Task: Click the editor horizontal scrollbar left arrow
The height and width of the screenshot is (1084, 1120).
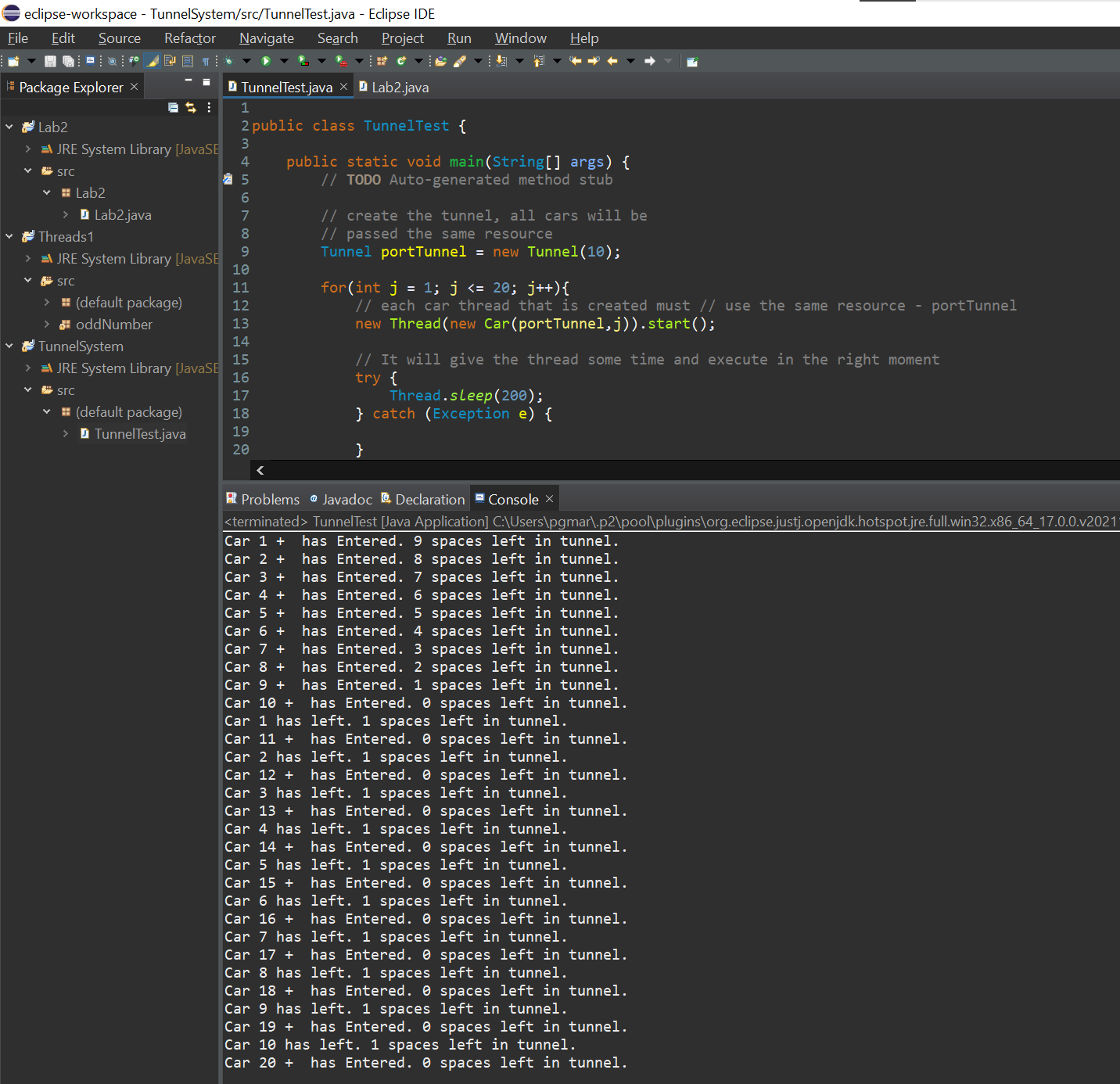Action: tap(260, 470)
